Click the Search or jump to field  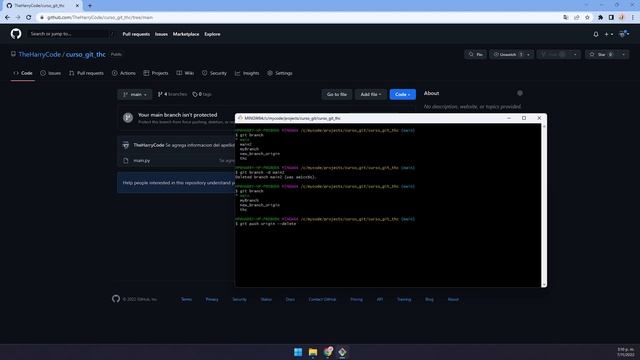tap(69, 34)
